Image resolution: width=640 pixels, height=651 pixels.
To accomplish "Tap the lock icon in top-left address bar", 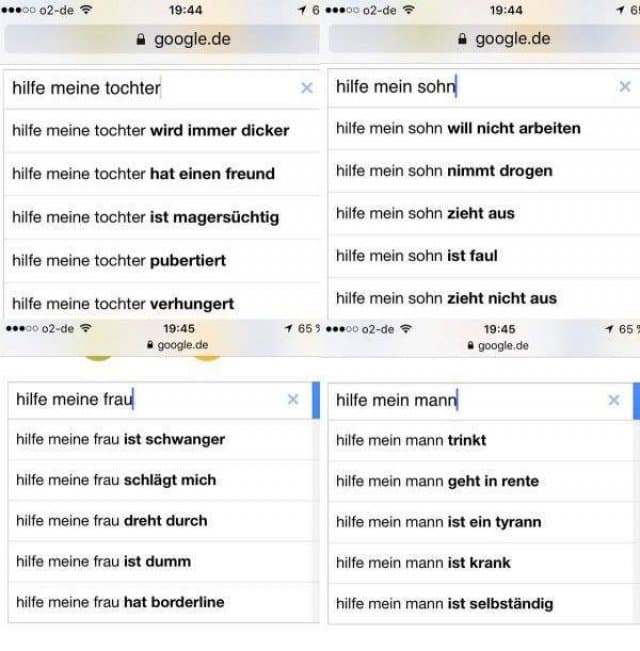I will pos(141,39).
